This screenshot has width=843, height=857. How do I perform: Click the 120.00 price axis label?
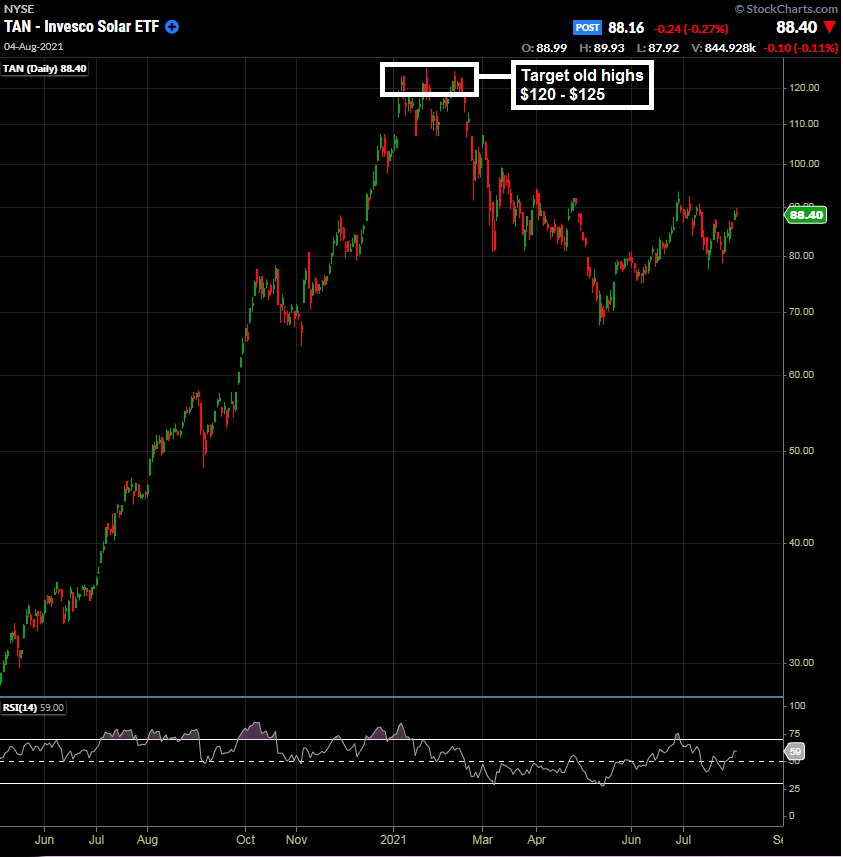[x=804, y=87]
